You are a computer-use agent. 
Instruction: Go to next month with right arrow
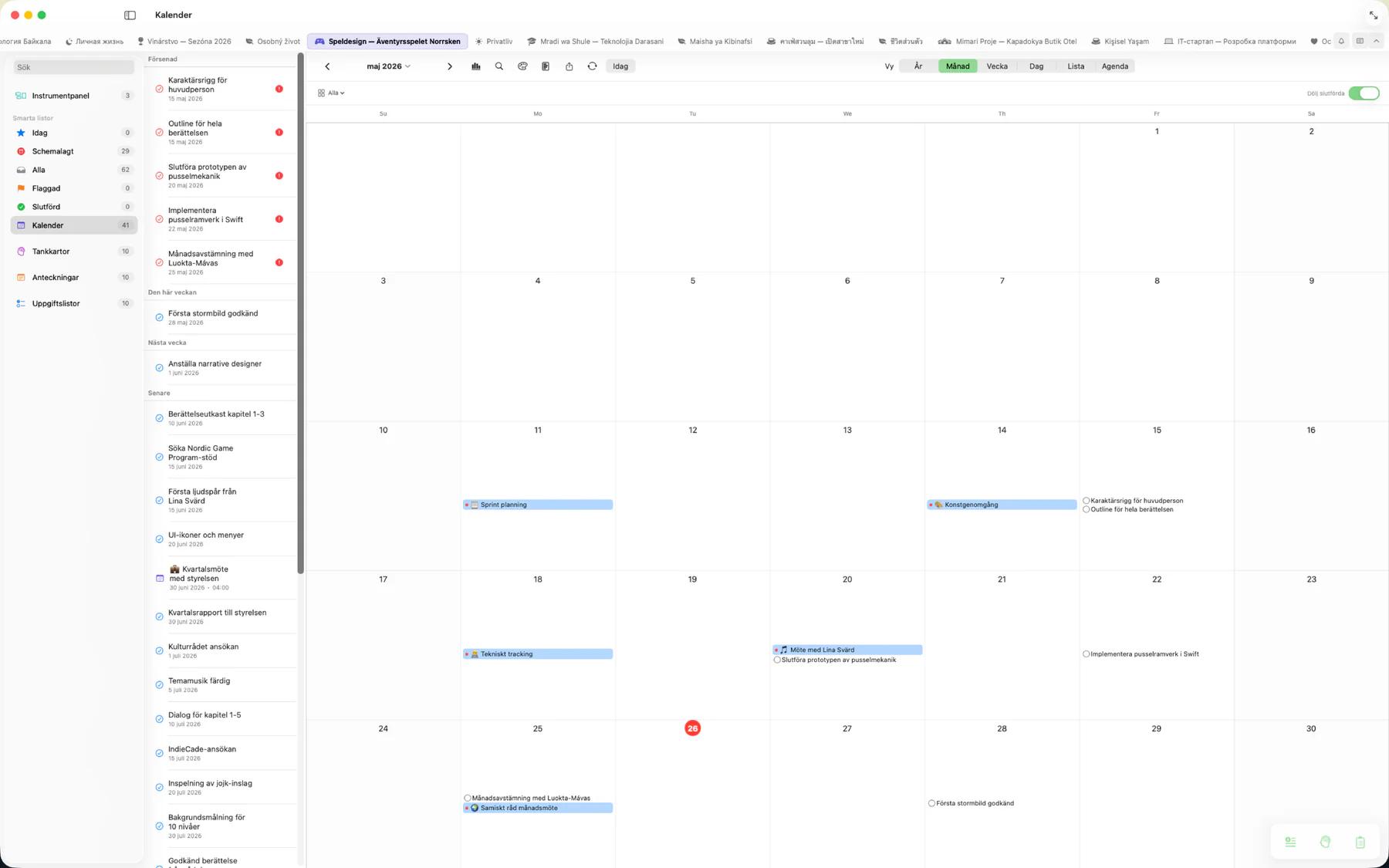(x=450, y=66)
